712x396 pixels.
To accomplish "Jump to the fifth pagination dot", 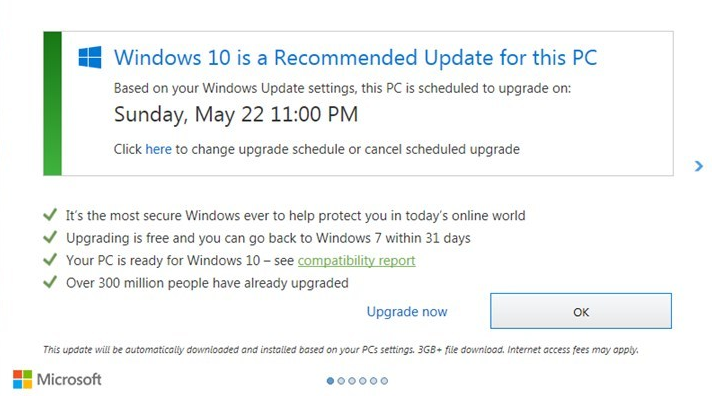I will 373,381.
